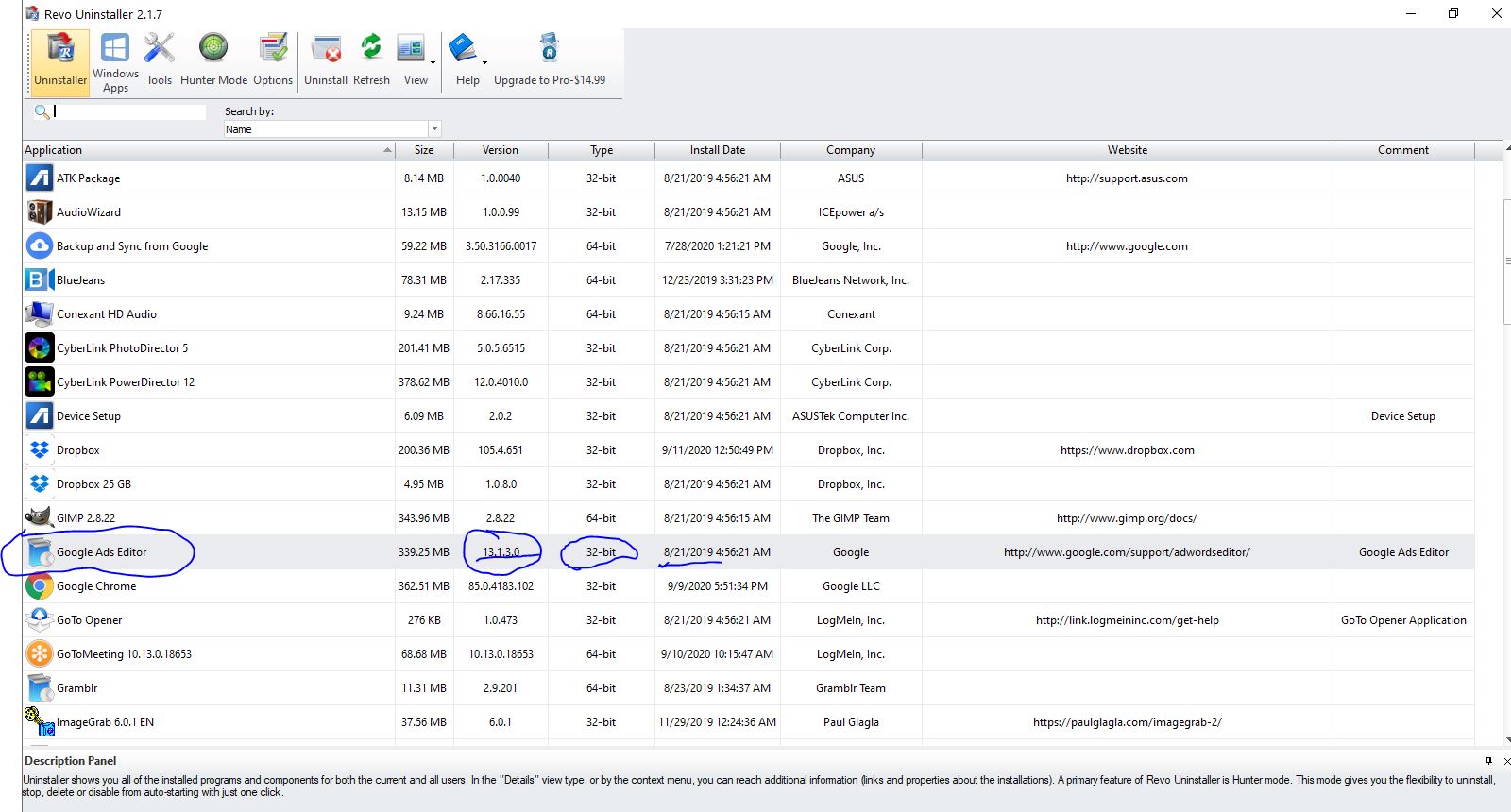Click the BlueJeans install date cell
The height and width of the screenshot is (812, 1511).
718,280
